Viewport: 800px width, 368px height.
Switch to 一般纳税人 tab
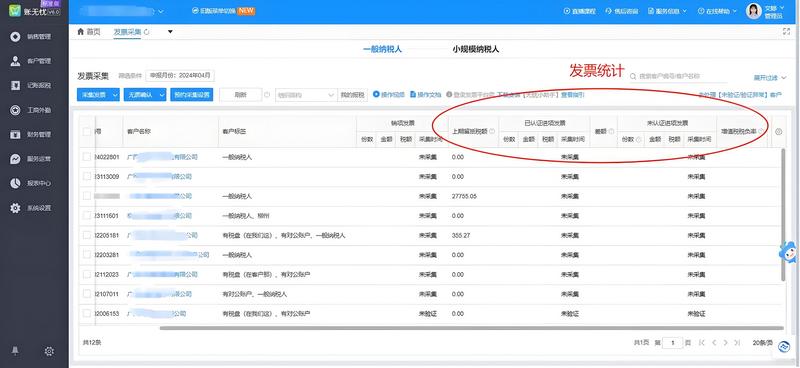(x=382, y=50)
